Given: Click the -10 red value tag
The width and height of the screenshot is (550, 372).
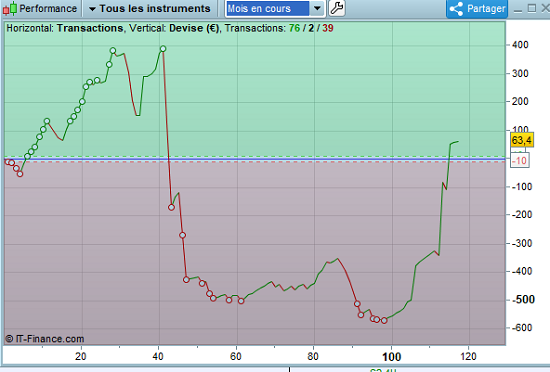Looking at the screenshot, I should click(519, 161).
